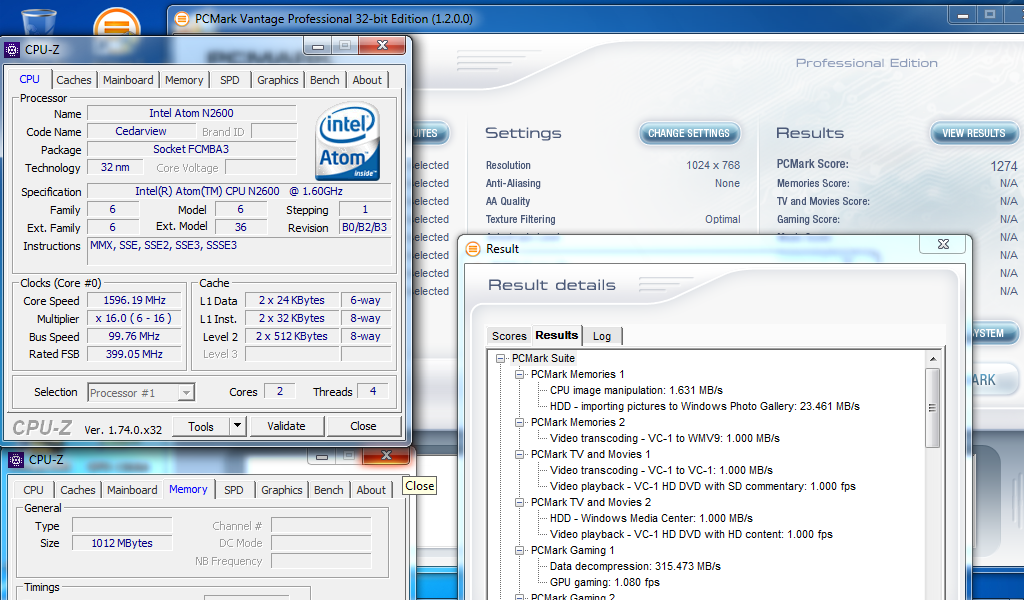The image size is (1024, 600).
Task: Click the PCMark Score value 1274
Action: coord(1004,166)
